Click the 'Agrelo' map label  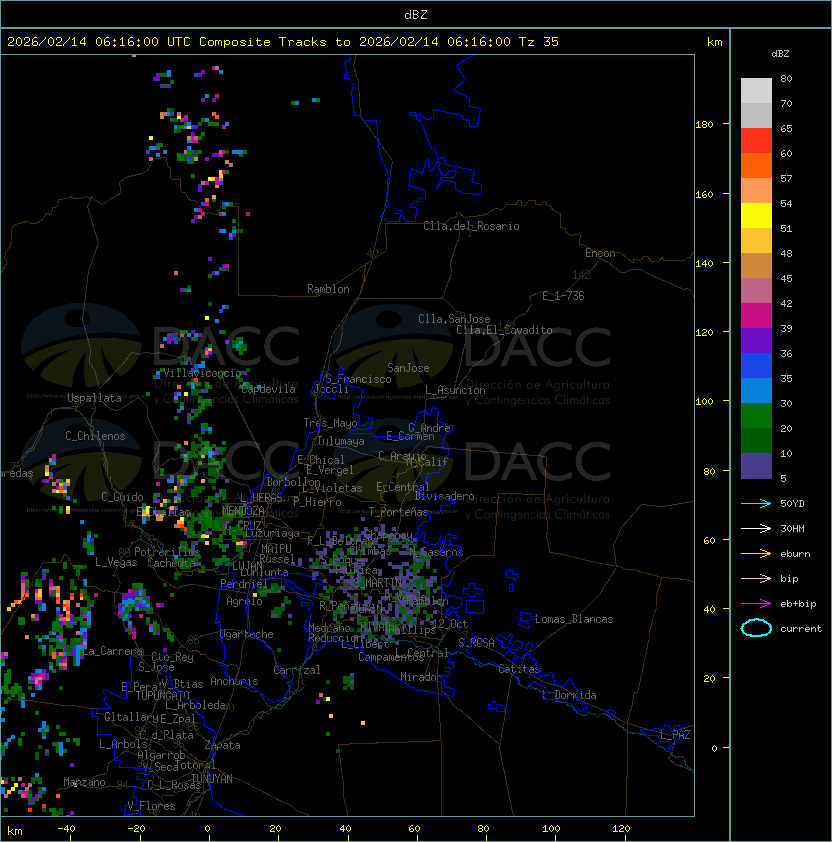click(x=244, y=601)
